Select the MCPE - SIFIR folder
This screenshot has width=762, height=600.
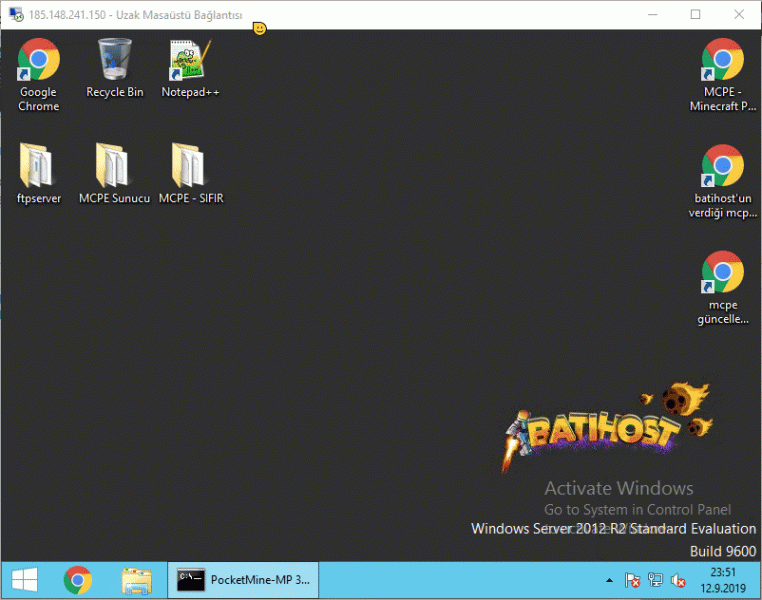(x=190, y=173)
